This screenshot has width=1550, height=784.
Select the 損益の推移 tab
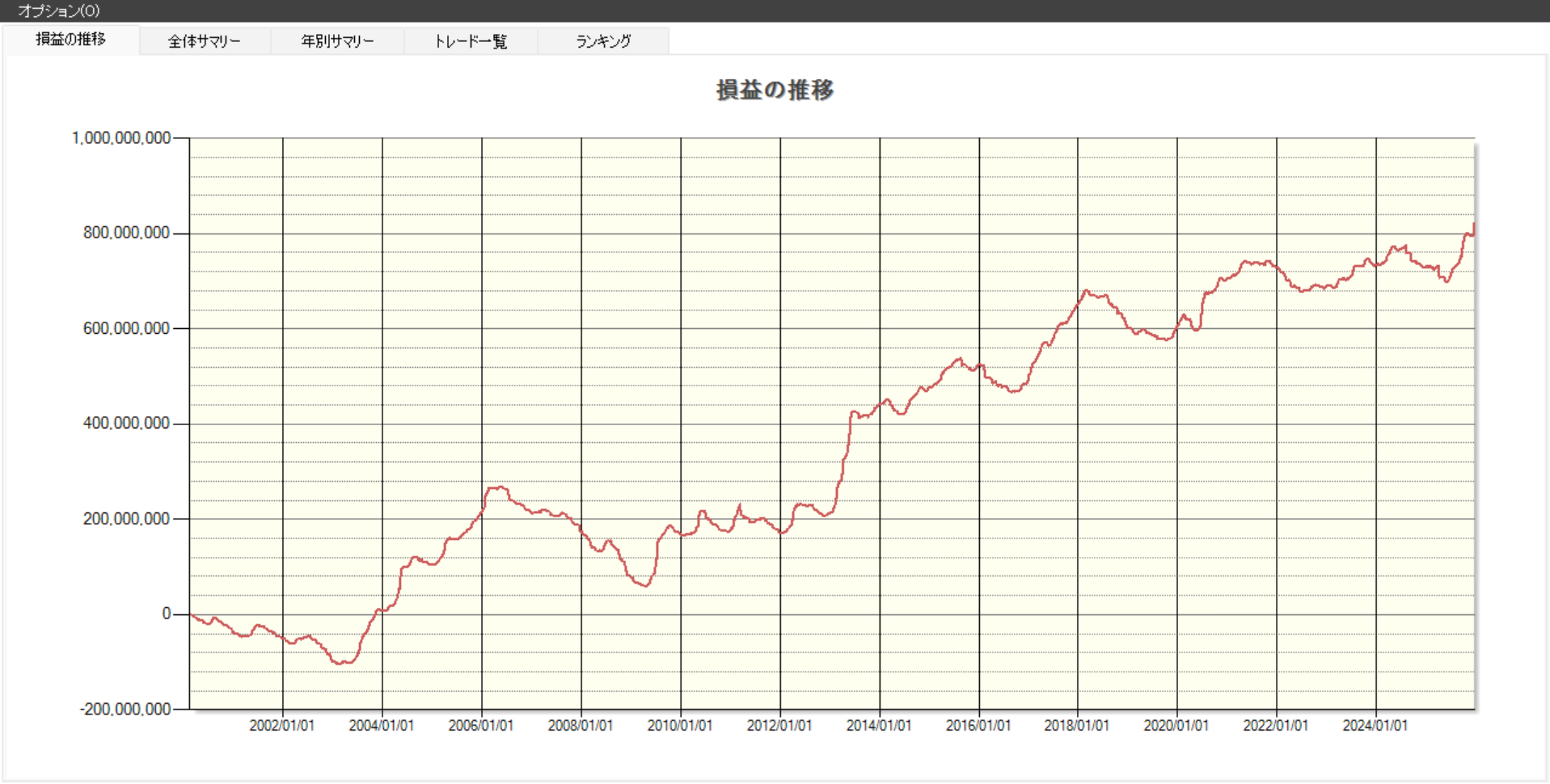coord(70,40)
